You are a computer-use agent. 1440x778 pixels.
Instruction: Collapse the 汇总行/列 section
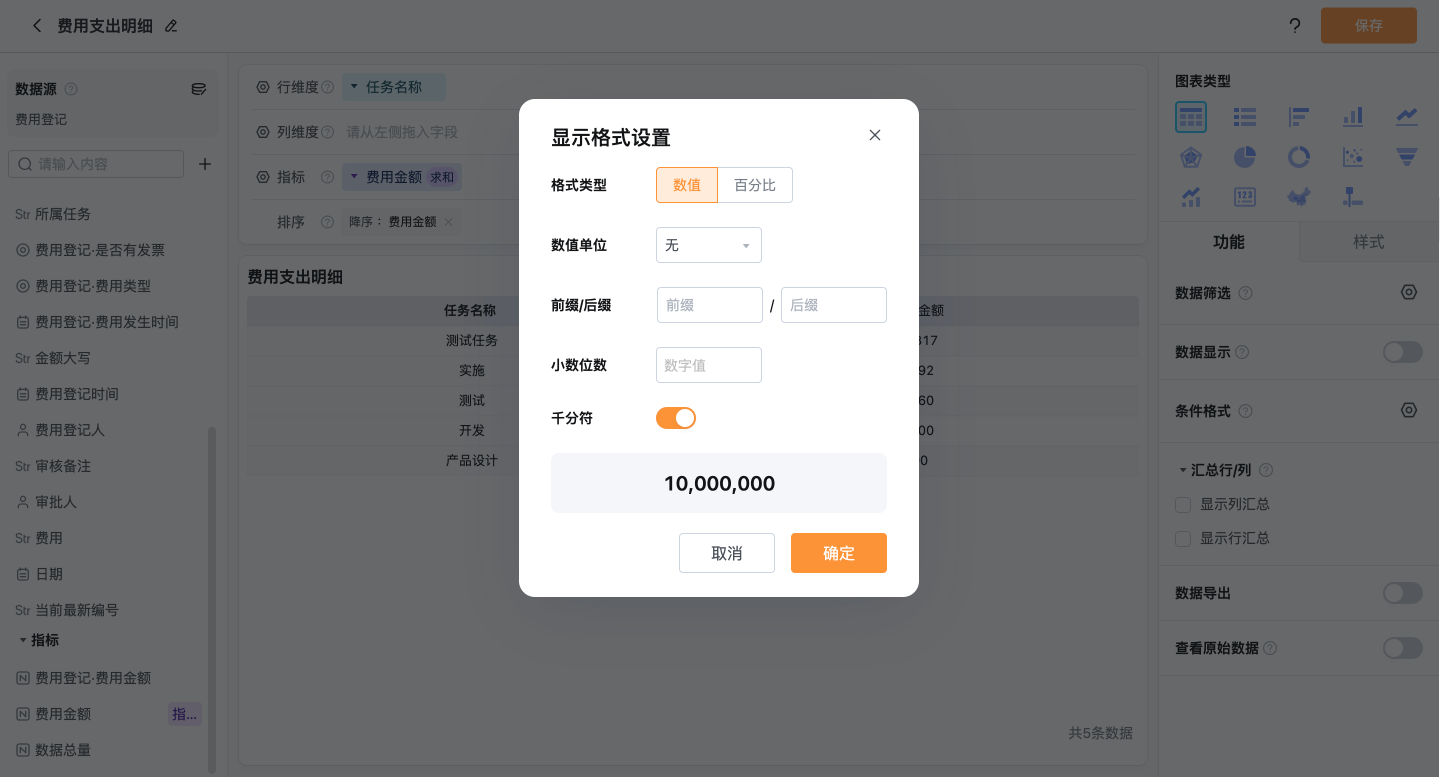(x=1182, y=470)
